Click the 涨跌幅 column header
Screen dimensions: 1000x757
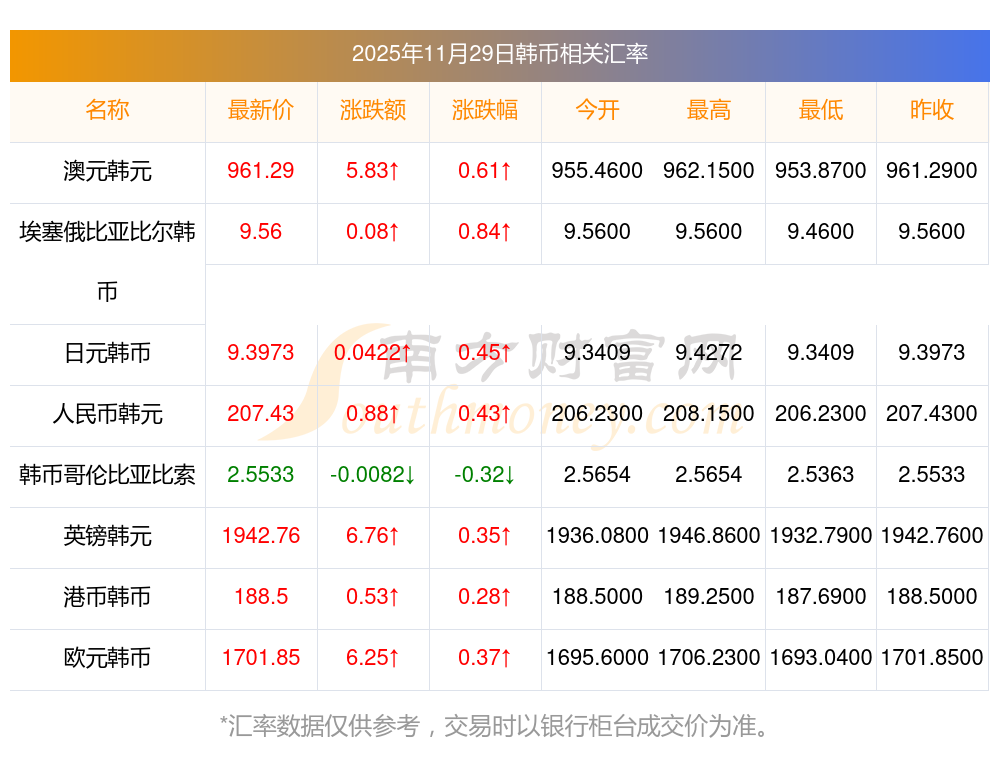[x=485, y=111]
